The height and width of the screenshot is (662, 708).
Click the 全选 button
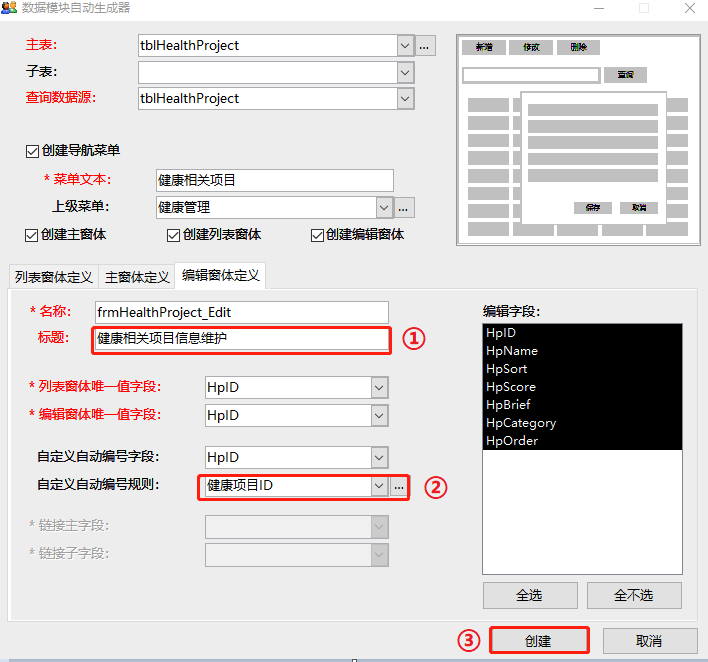click(530, 595)
